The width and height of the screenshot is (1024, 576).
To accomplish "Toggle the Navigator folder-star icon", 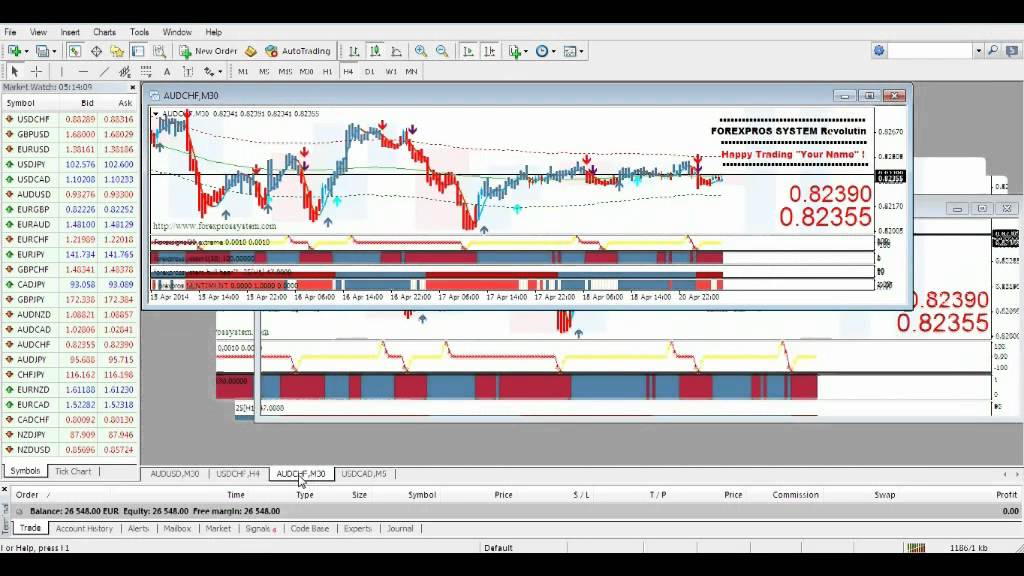I will [x=117, y=51].
